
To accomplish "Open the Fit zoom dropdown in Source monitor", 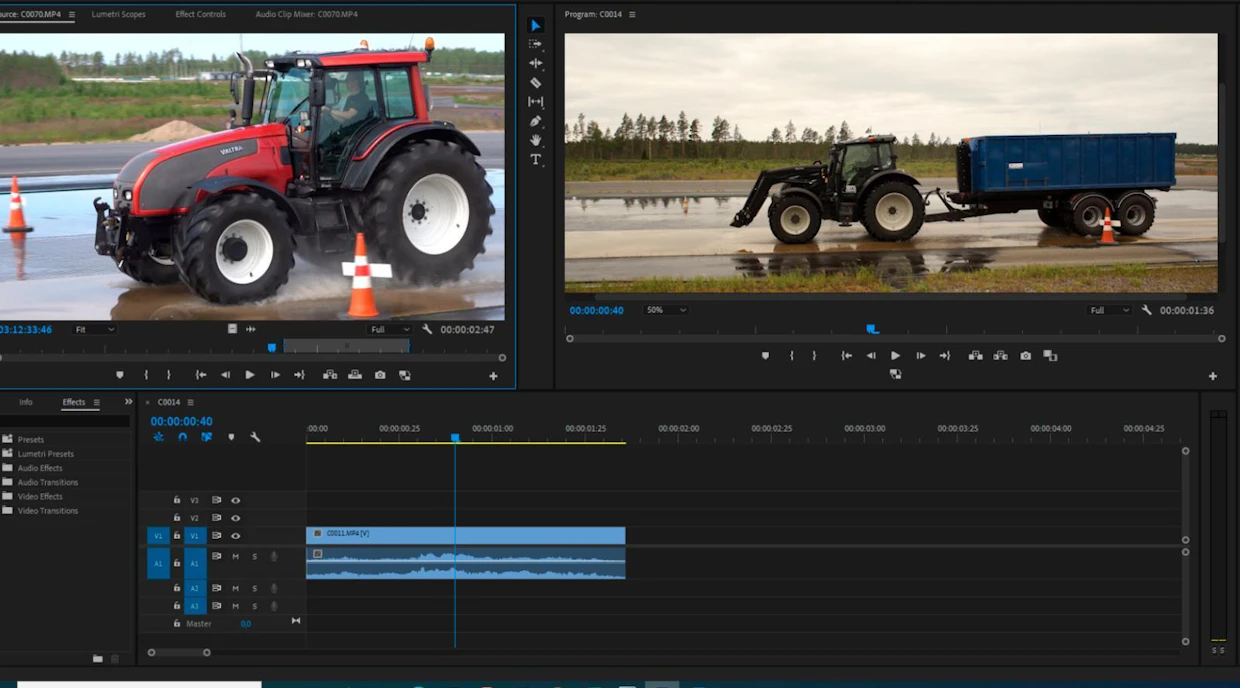I will coord(95,329).
